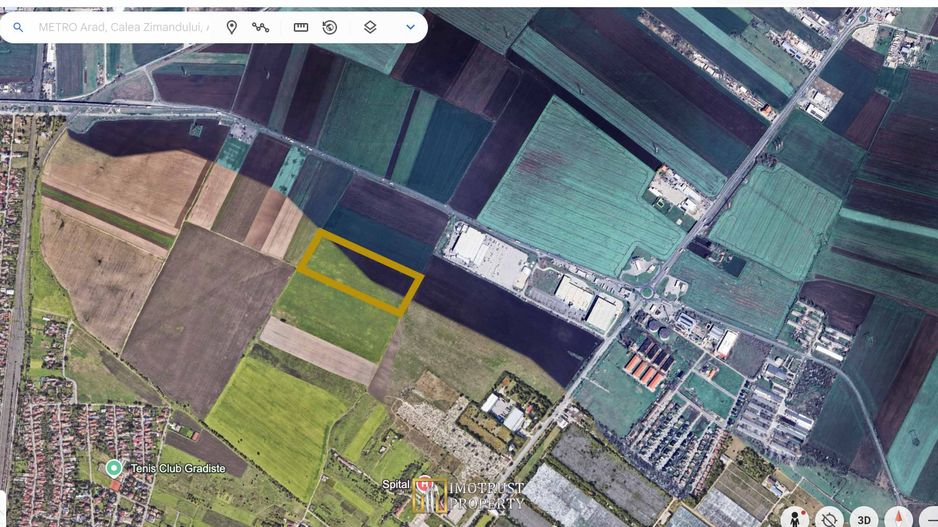Viewport: 938px width, 527px height.
Task: Toggle the 3D view button
Action: [x=864, y=518]
